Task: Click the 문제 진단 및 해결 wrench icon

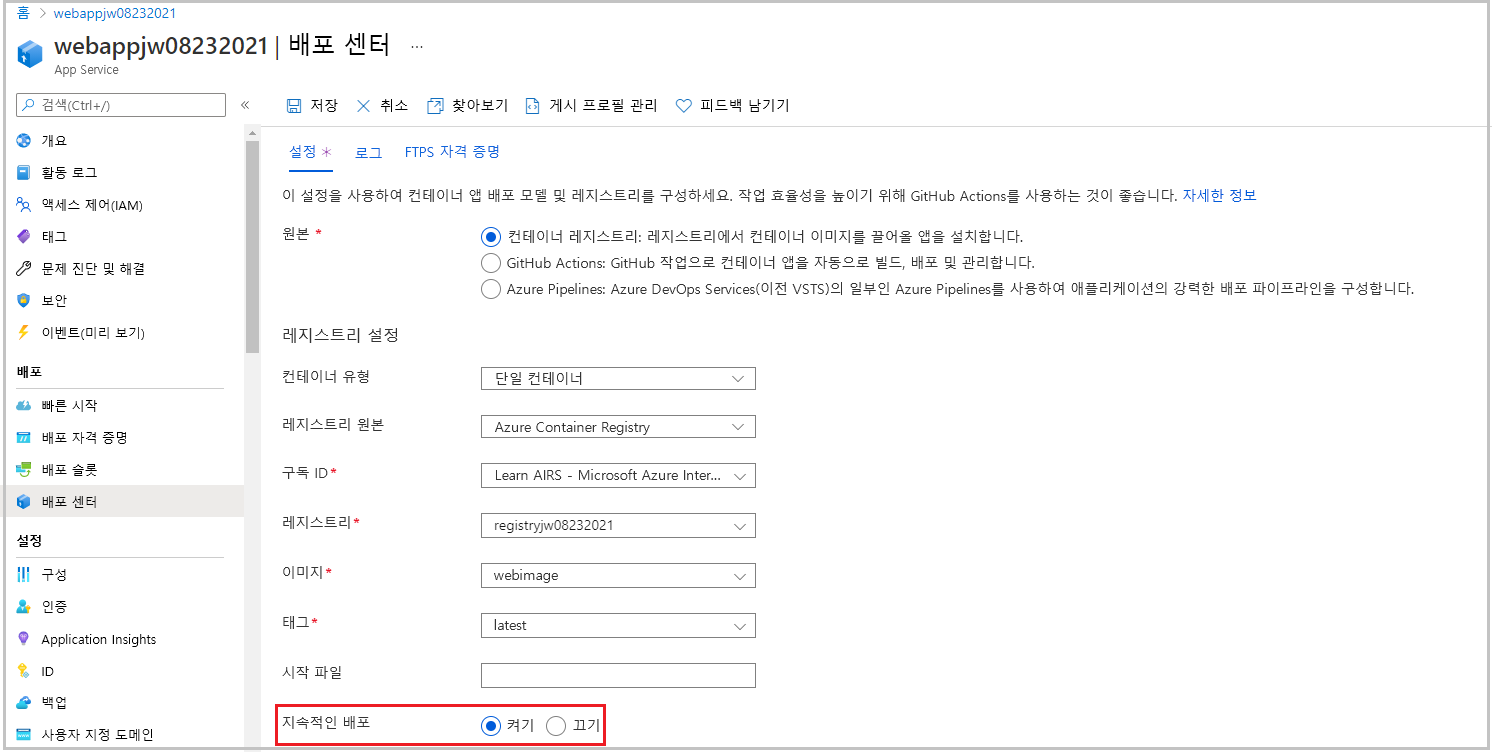Action: (25, 269)
